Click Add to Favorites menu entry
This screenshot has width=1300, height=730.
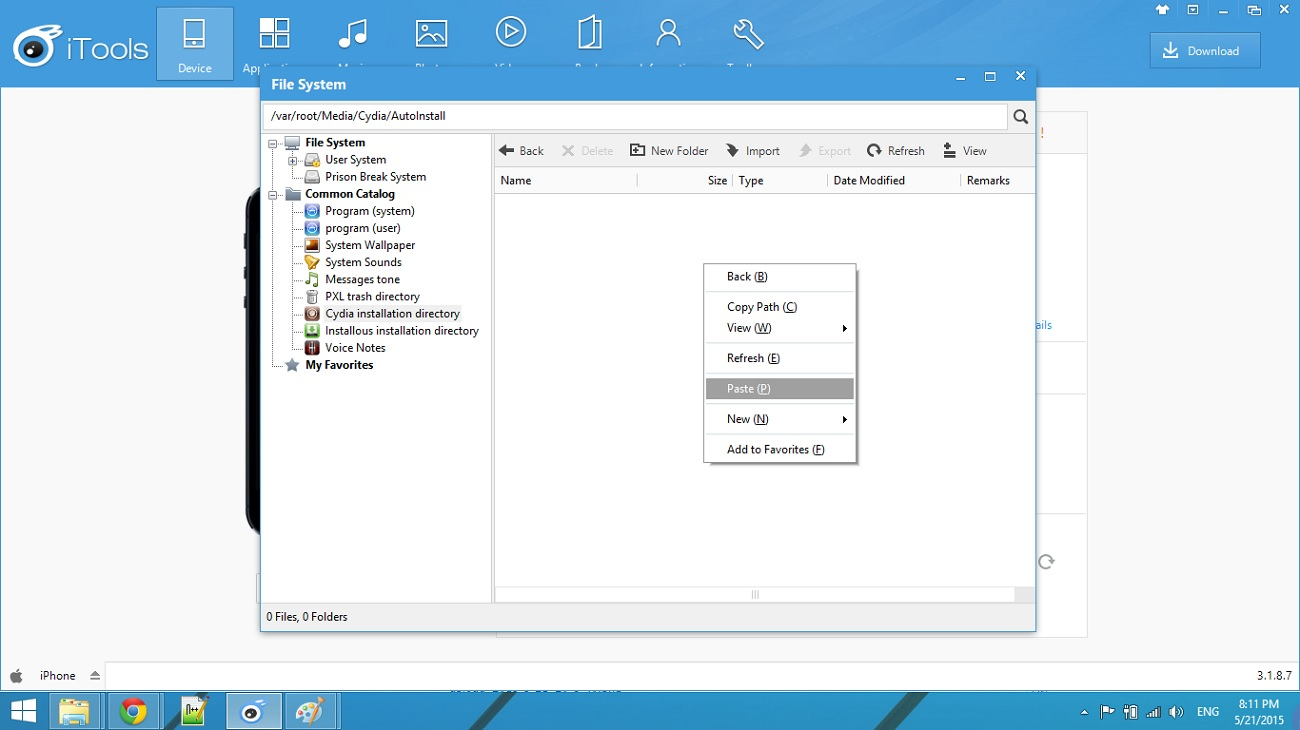click(x=775, y=450)
